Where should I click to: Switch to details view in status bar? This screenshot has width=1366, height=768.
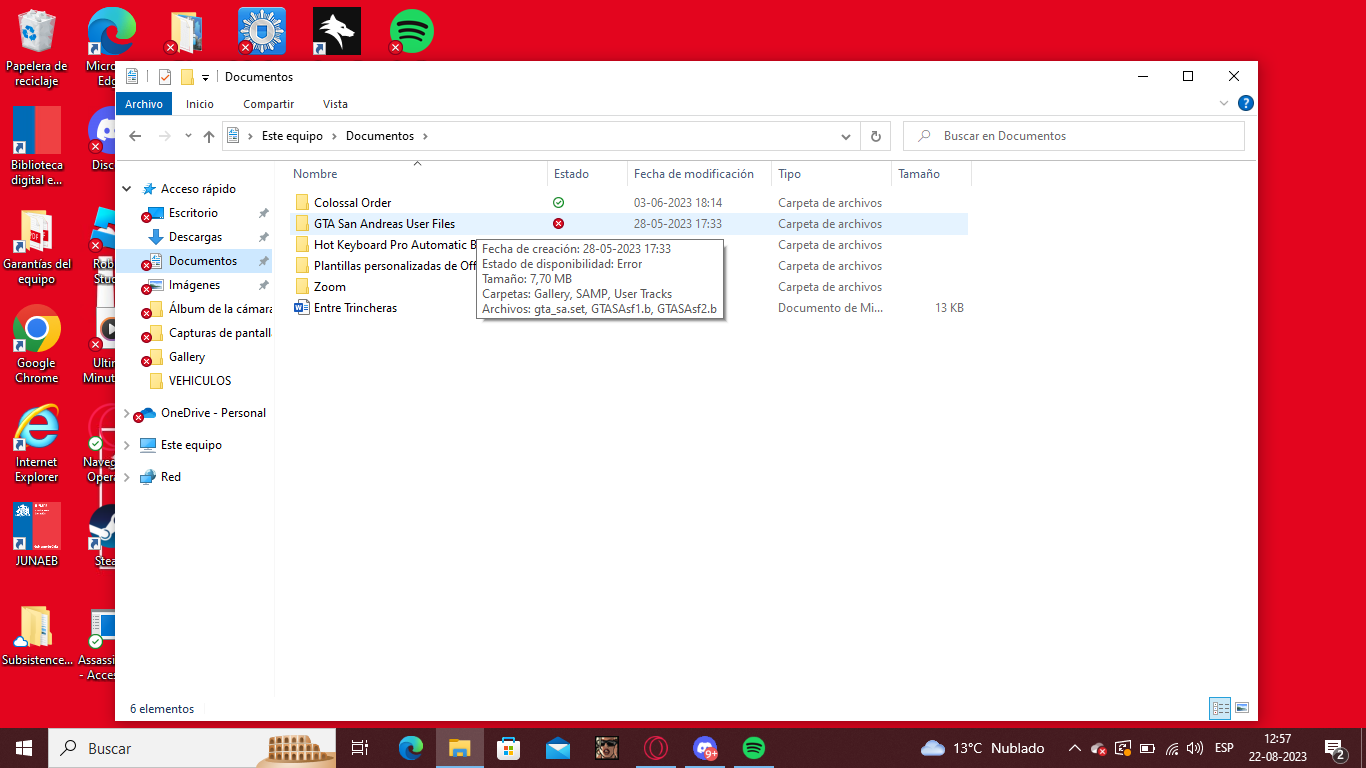click(x=1220, y=708)
